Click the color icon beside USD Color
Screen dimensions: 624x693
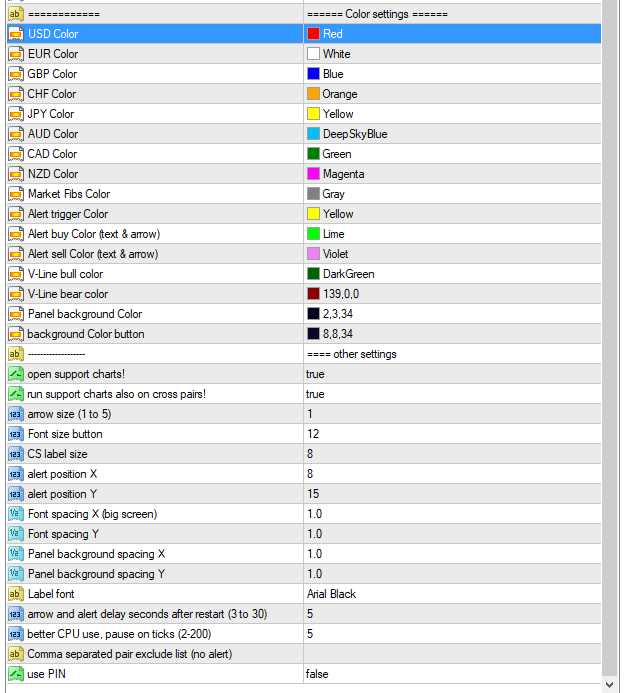16,34
